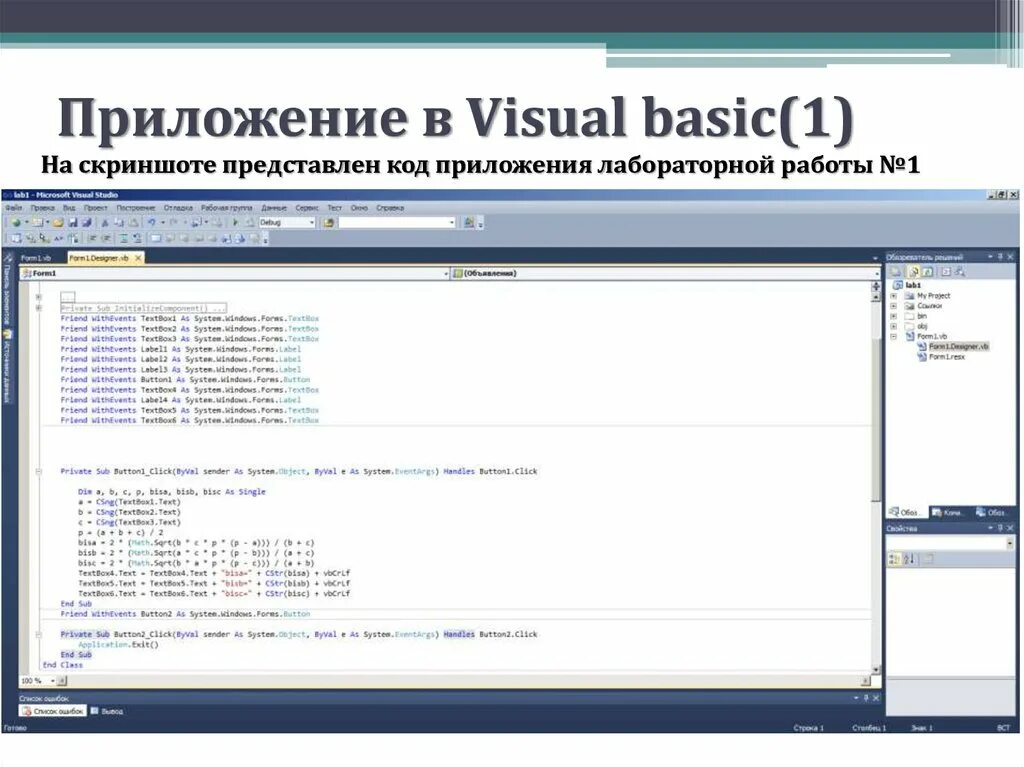
Task: Click the decrease line indent icon
Action: (92, 238)
